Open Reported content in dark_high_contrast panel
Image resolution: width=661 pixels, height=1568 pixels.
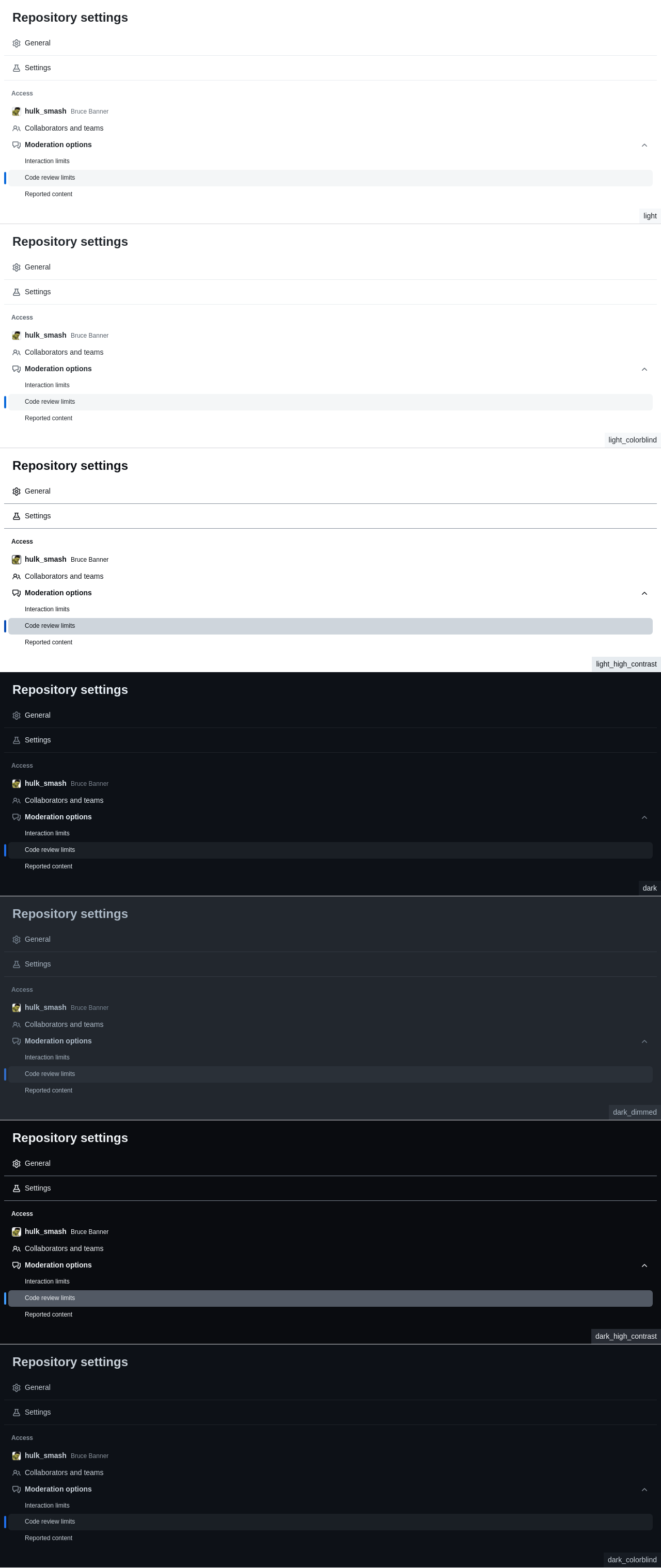coord(330,1314)
